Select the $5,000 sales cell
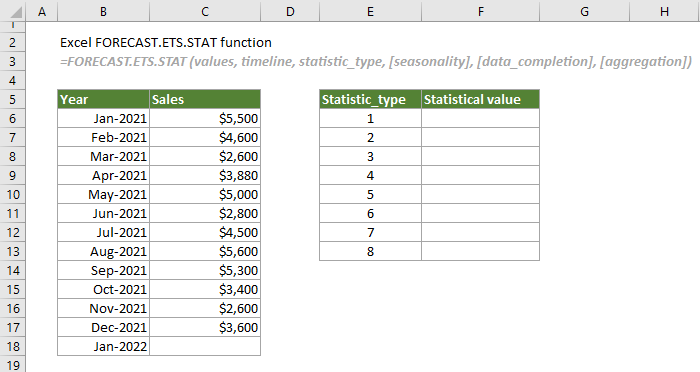 click(x=205, y=194)
